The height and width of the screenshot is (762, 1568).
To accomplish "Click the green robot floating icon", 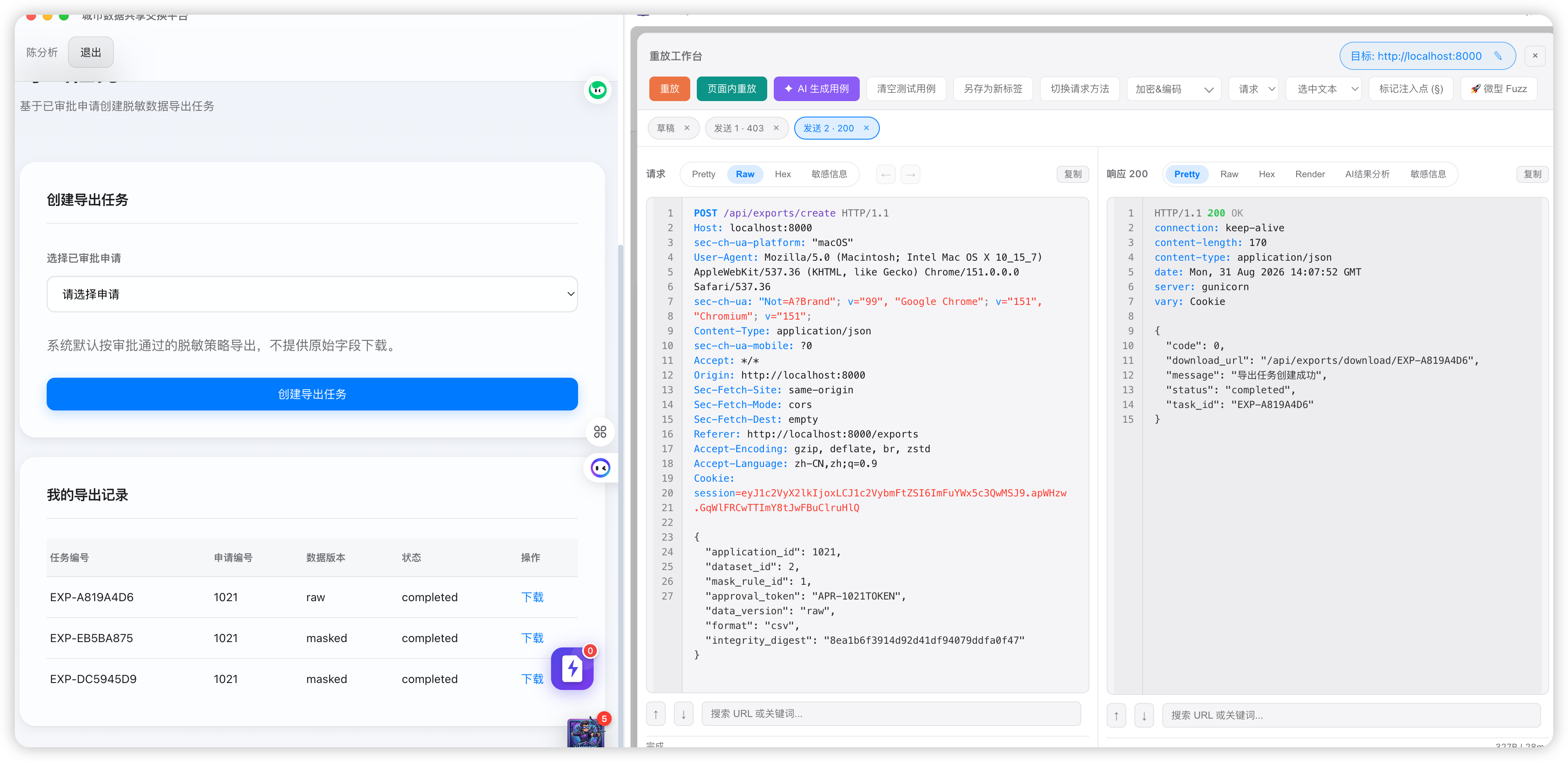I will [598, 90].
